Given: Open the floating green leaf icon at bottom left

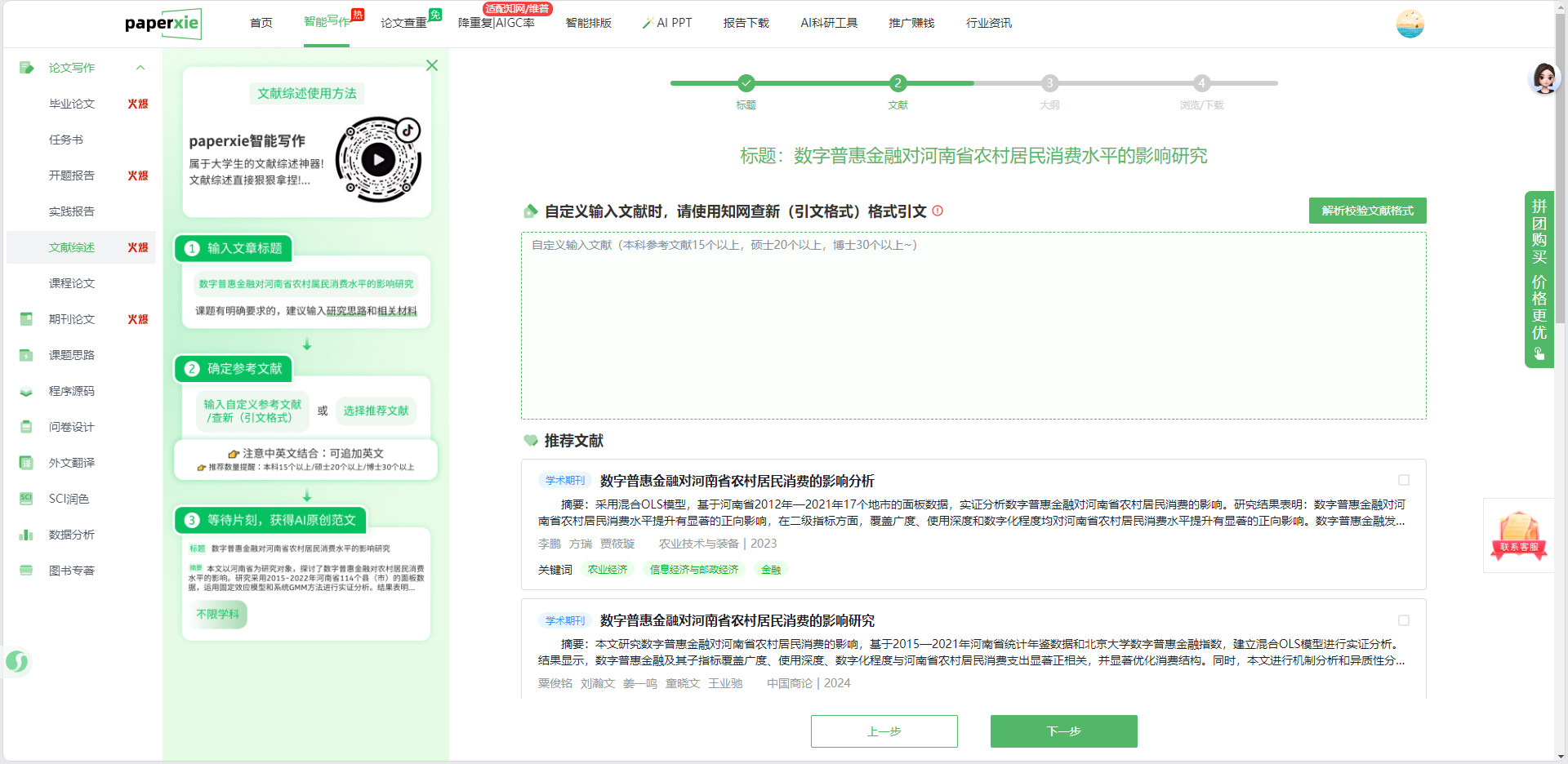Looking at the screenshot, I should coord(17,661).
